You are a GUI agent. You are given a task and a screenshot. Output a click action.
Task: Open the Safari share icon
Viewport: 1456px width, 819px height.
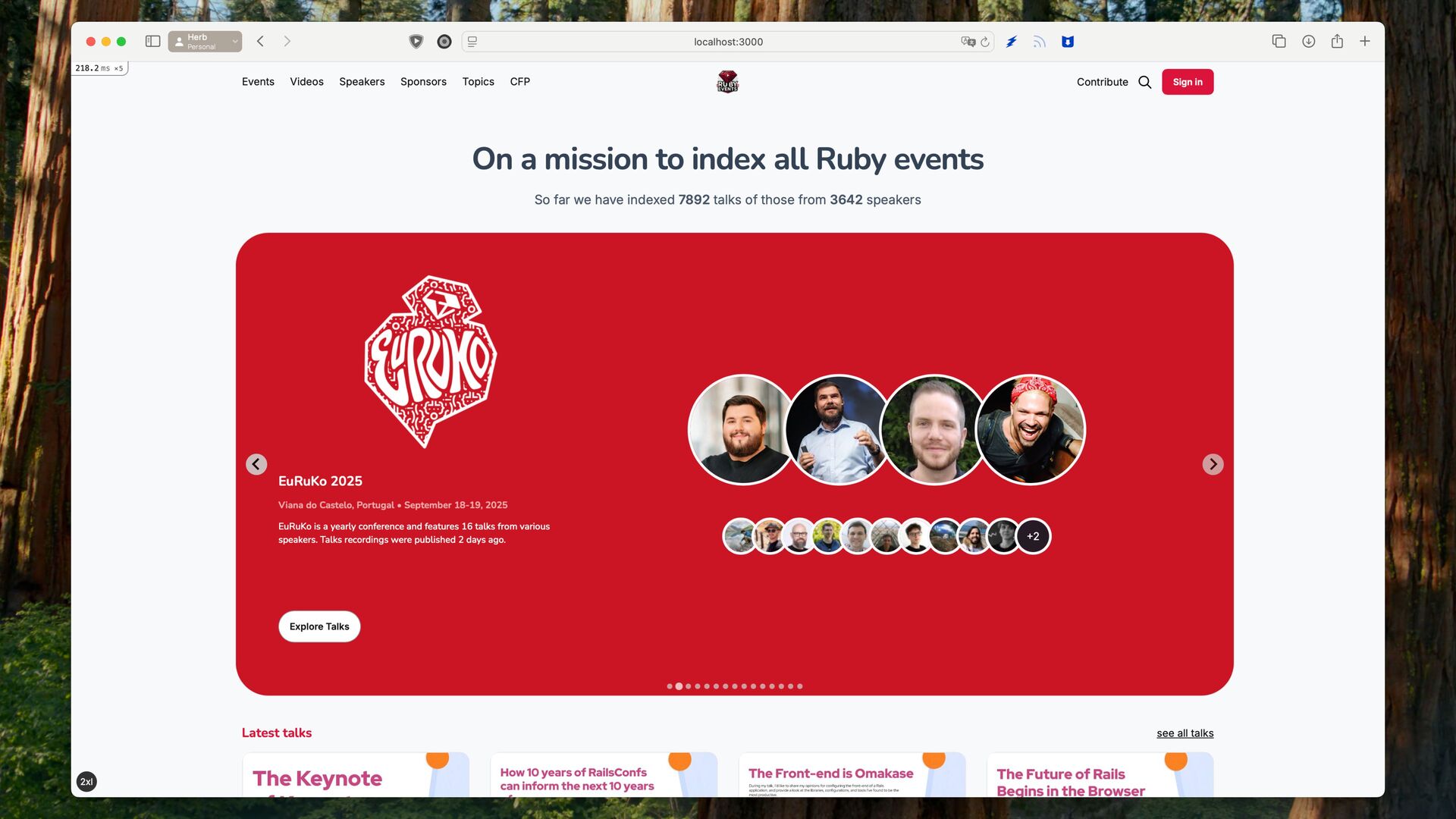coord(1337,42)
